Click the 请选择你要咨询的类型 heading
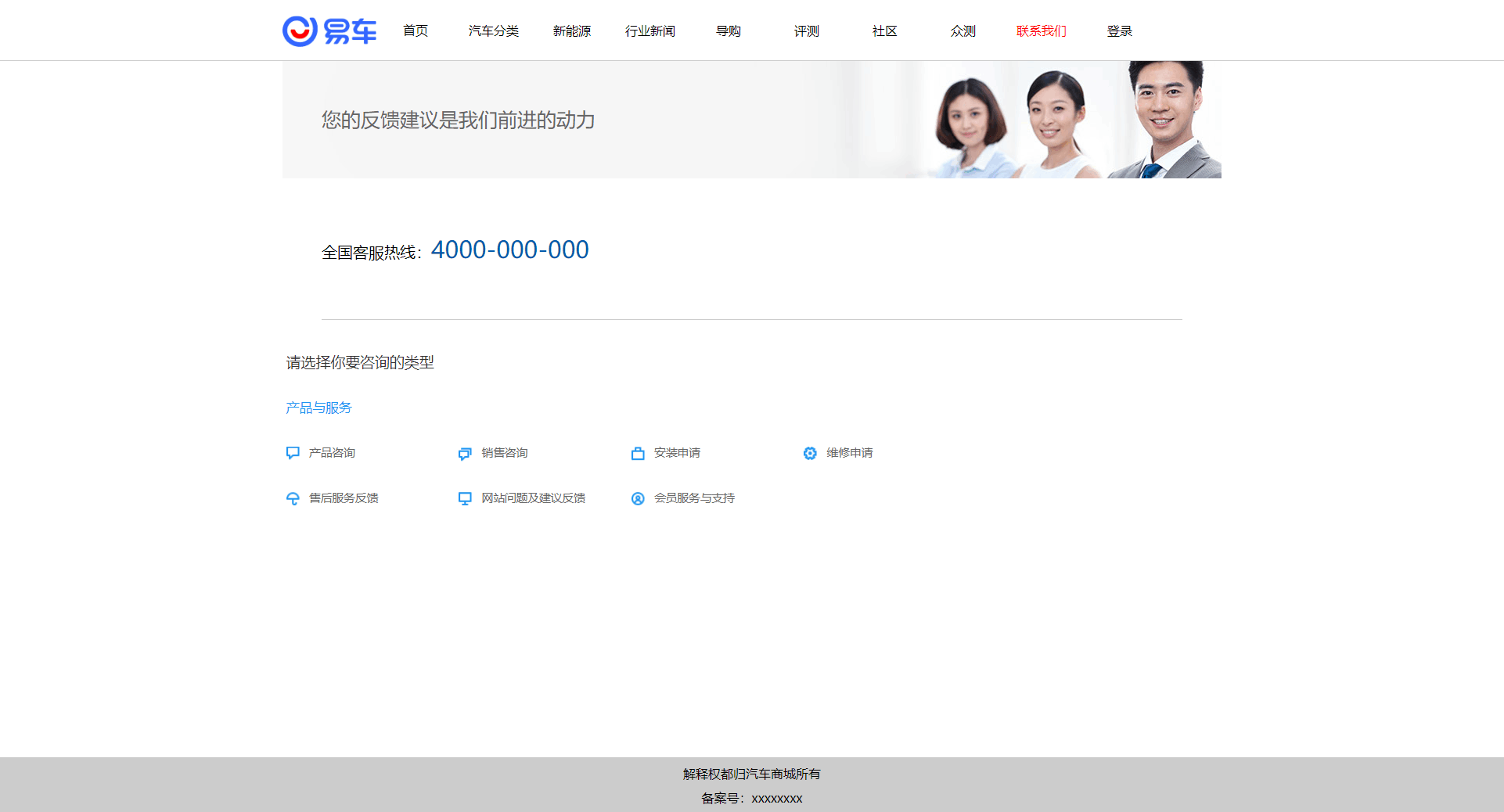 360,362
